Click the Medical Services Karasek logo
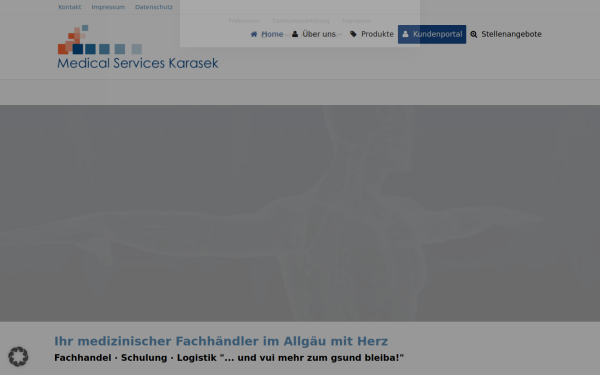600x375 pixels. click(138, 47)
